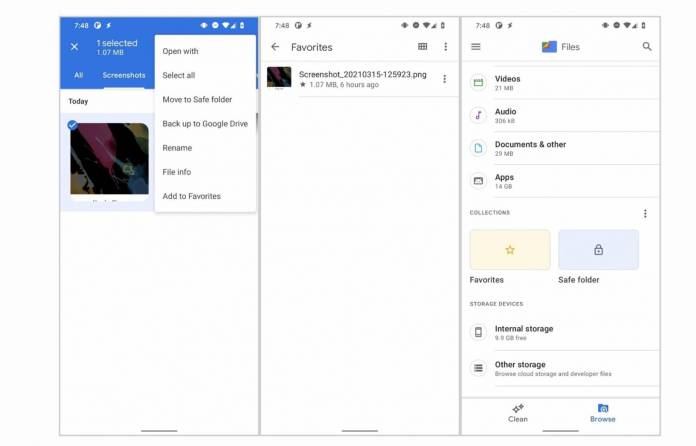Choose Open with from the menu

(x=180, y=51)
